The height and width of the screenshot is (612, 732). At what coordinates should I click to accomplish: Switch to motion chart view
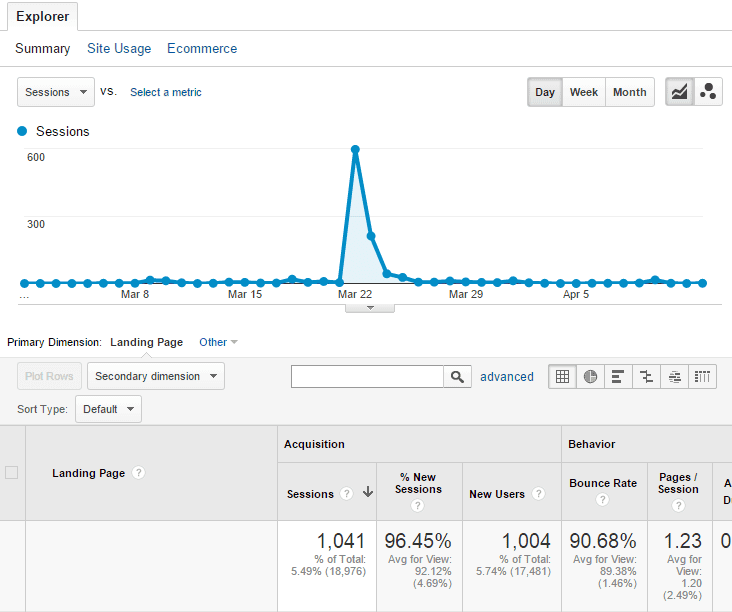pos(708,92)
